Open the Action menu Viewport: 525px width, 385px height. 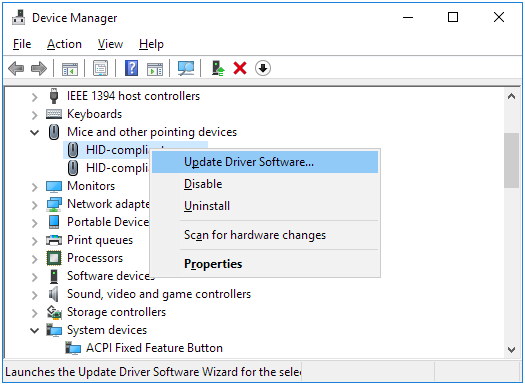click(x=64, y=44)
